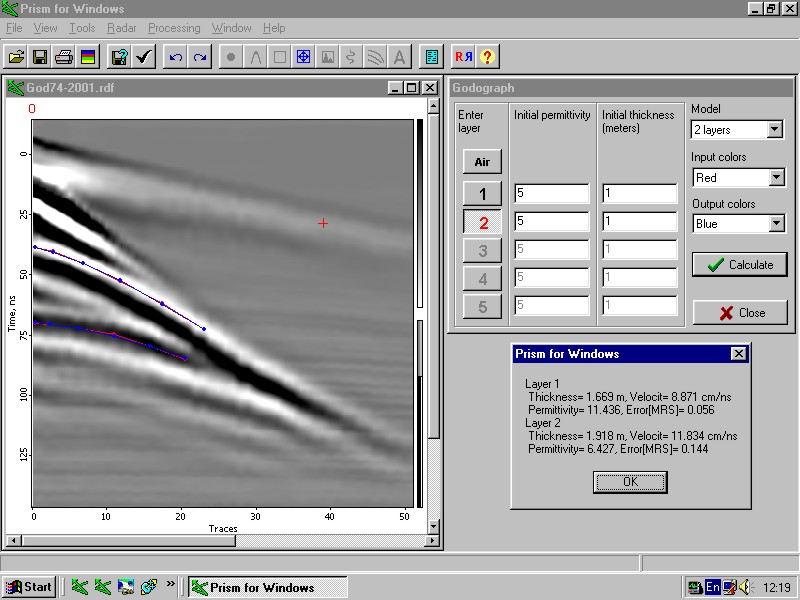Click the grayed rectangle tool icon

tap(280, 57)
